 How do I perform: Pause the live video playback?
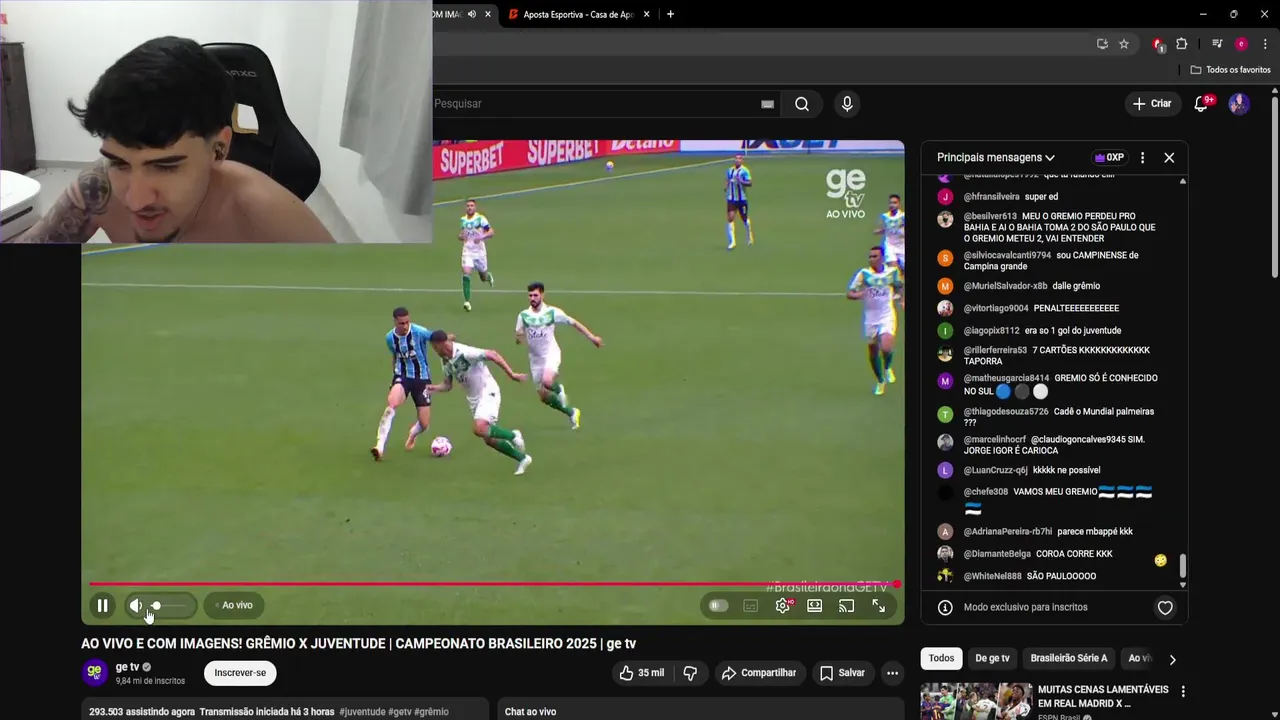[102, 605]
